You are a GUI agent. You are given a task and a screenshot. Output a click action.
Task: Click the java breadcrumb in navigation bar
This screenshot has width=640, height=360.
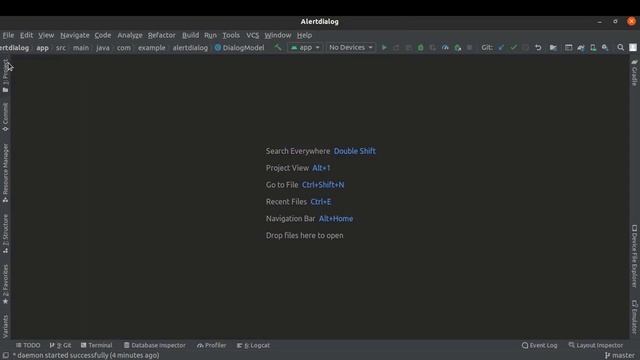point(103,48)
